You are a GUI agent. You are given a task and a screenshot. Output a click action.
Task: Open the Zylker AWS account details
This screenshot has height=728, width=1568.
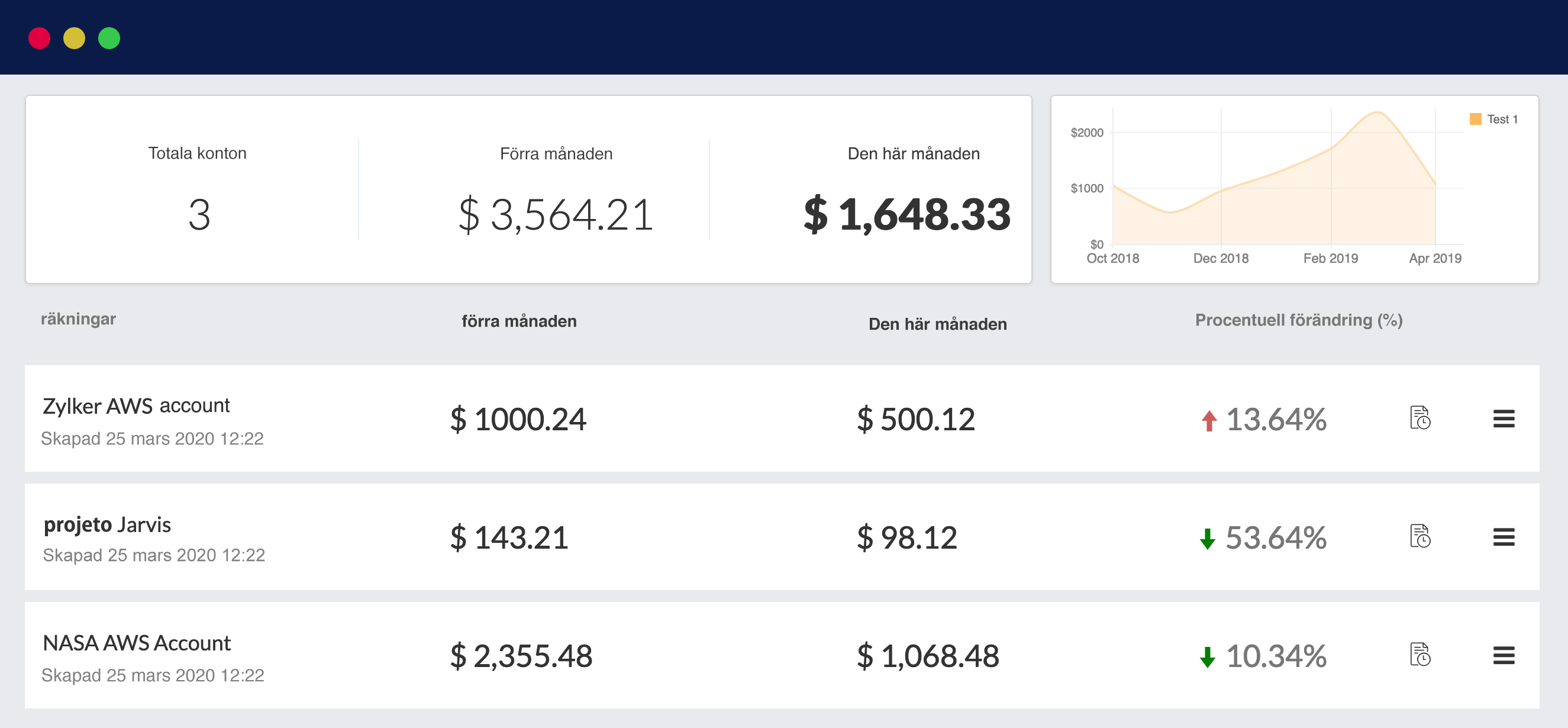point(135,405)
